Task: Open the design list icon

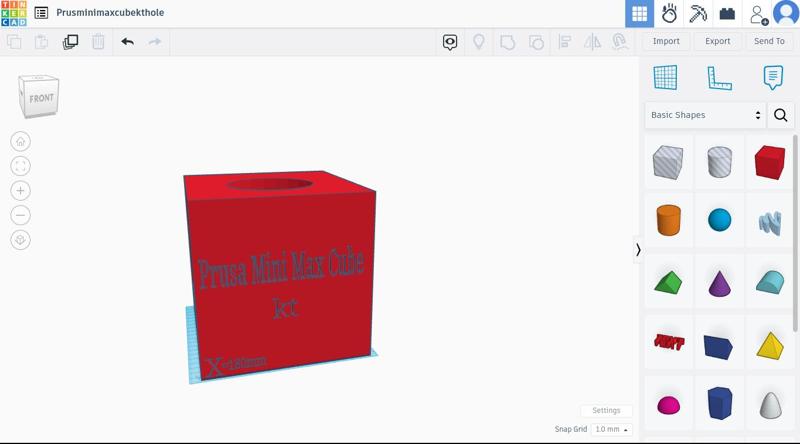Action: (x=41, y=13)
